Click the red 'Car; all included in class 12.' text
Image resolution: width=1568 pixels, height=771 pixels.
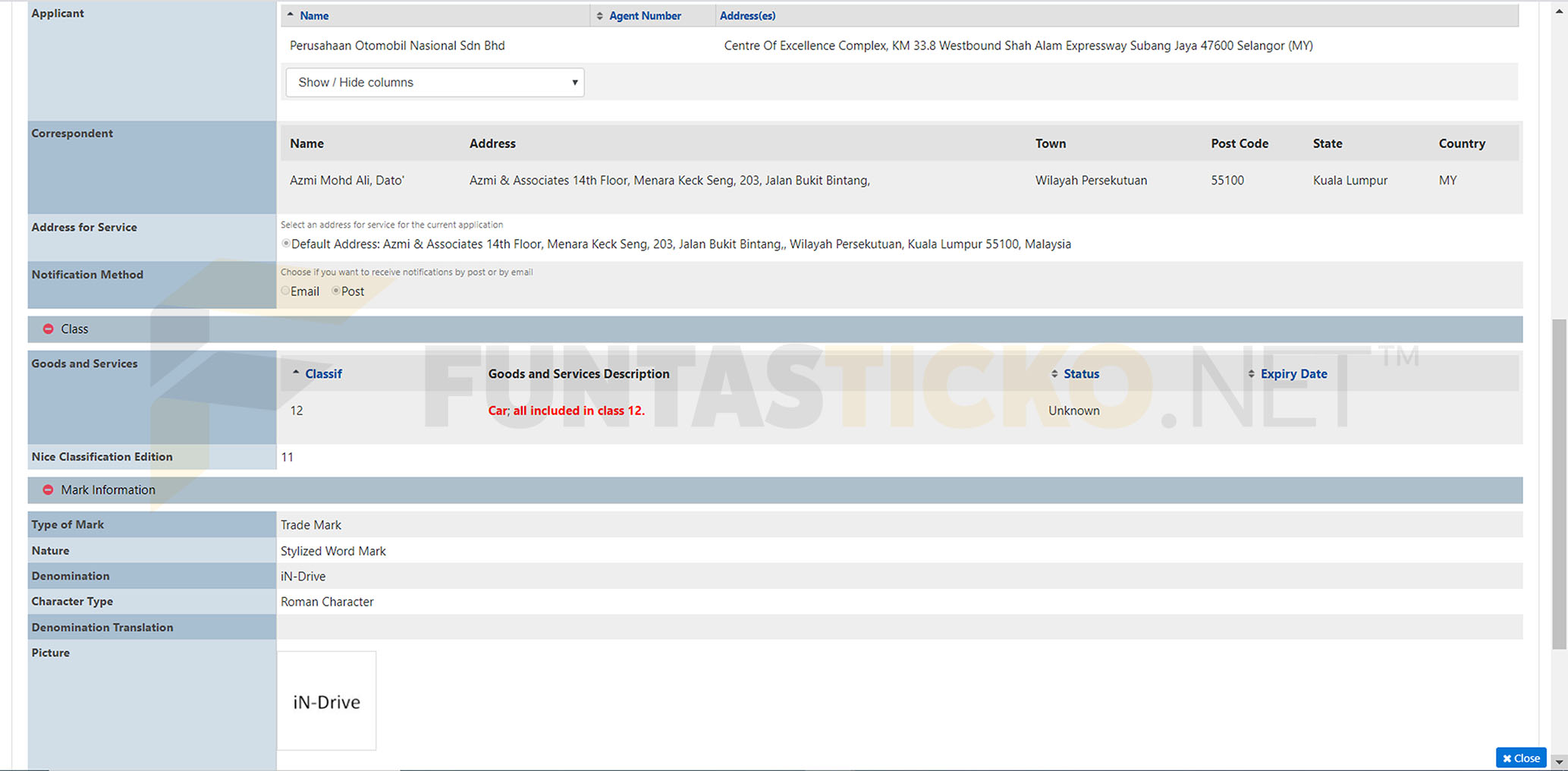point(566,411)
